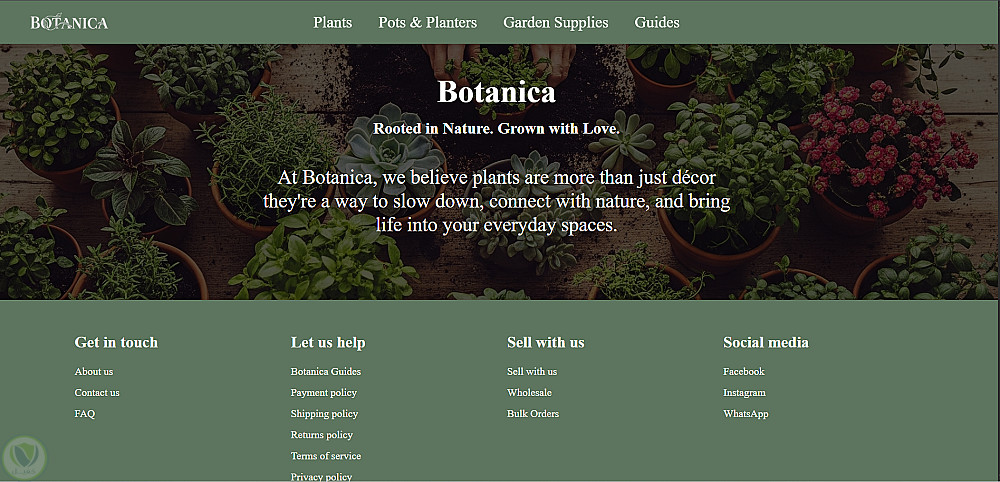Open the Guides navigation item

656,22
